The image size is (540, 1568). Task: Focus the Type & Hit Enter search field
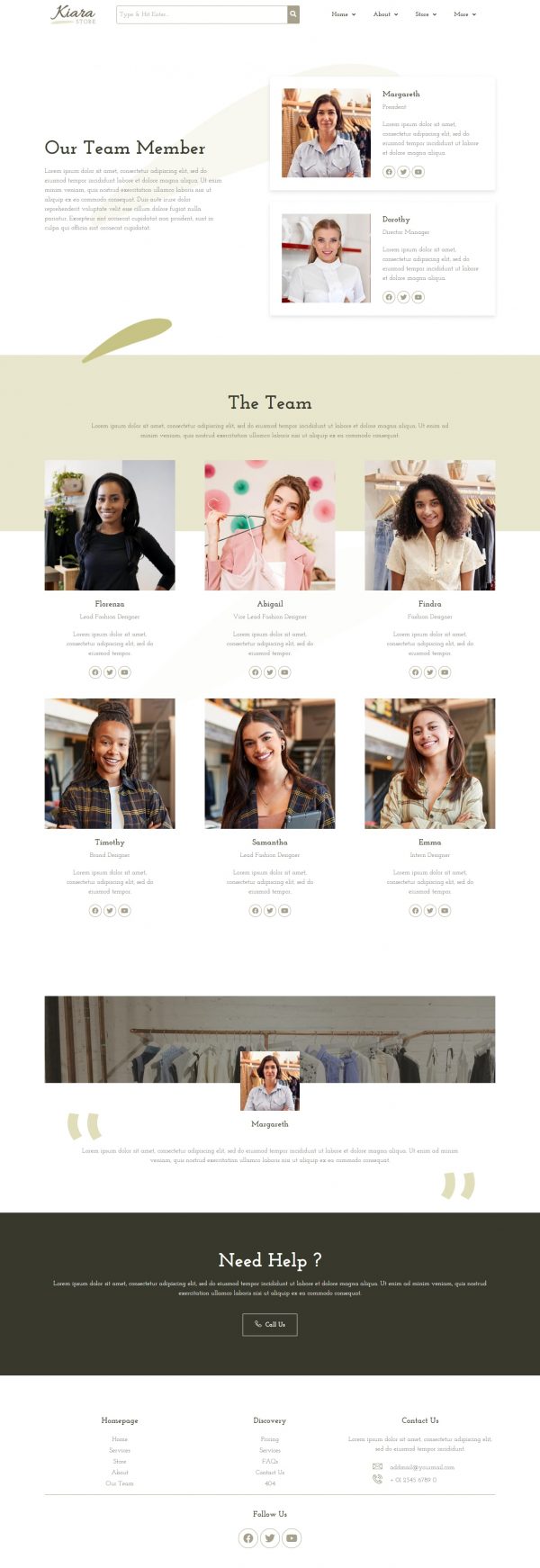[x=202, y=14]
